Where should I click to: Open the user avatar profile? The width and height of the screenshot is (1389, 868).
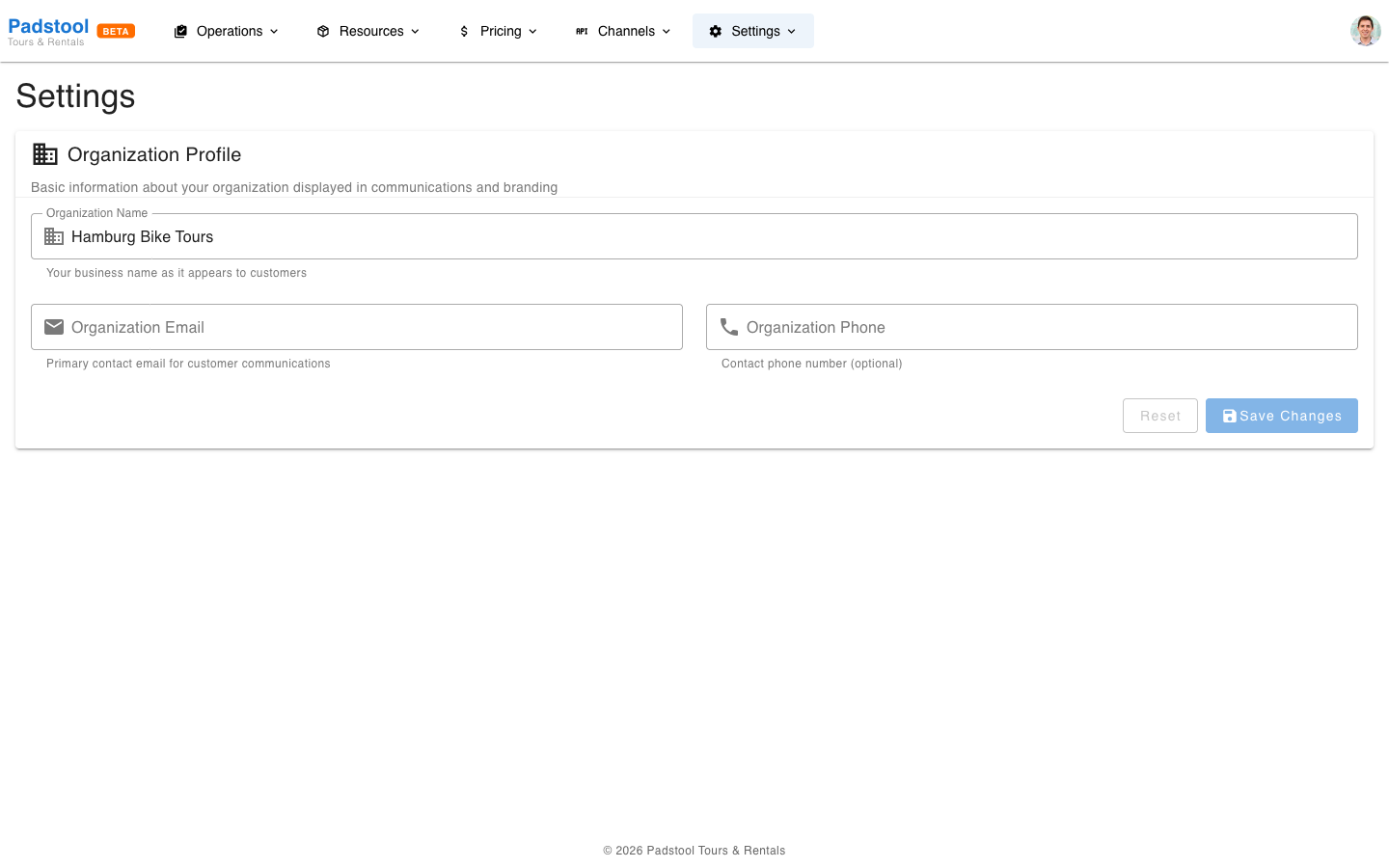point(1366,31)
